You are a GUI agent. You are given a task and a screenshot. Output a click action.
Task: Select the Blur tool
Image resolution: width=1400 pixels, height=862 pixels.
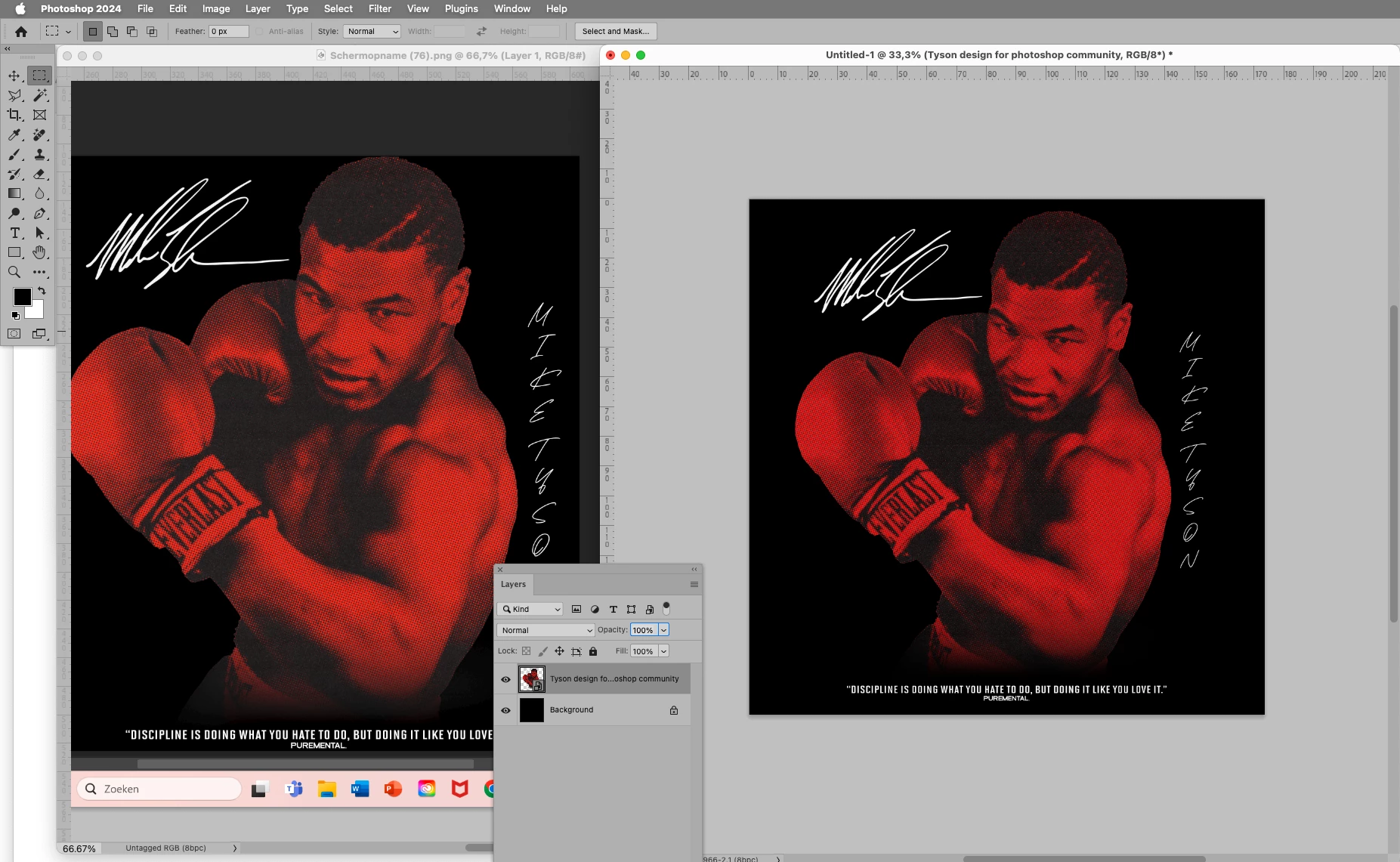[39, 193]
